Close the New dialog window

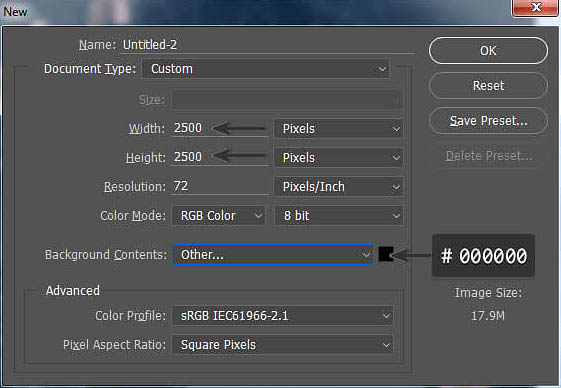coord(535,8)
